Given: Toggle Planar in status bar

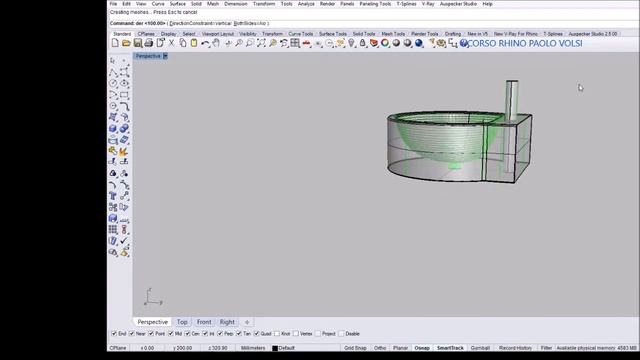Looking at the screenshot, I should (400, 348).
